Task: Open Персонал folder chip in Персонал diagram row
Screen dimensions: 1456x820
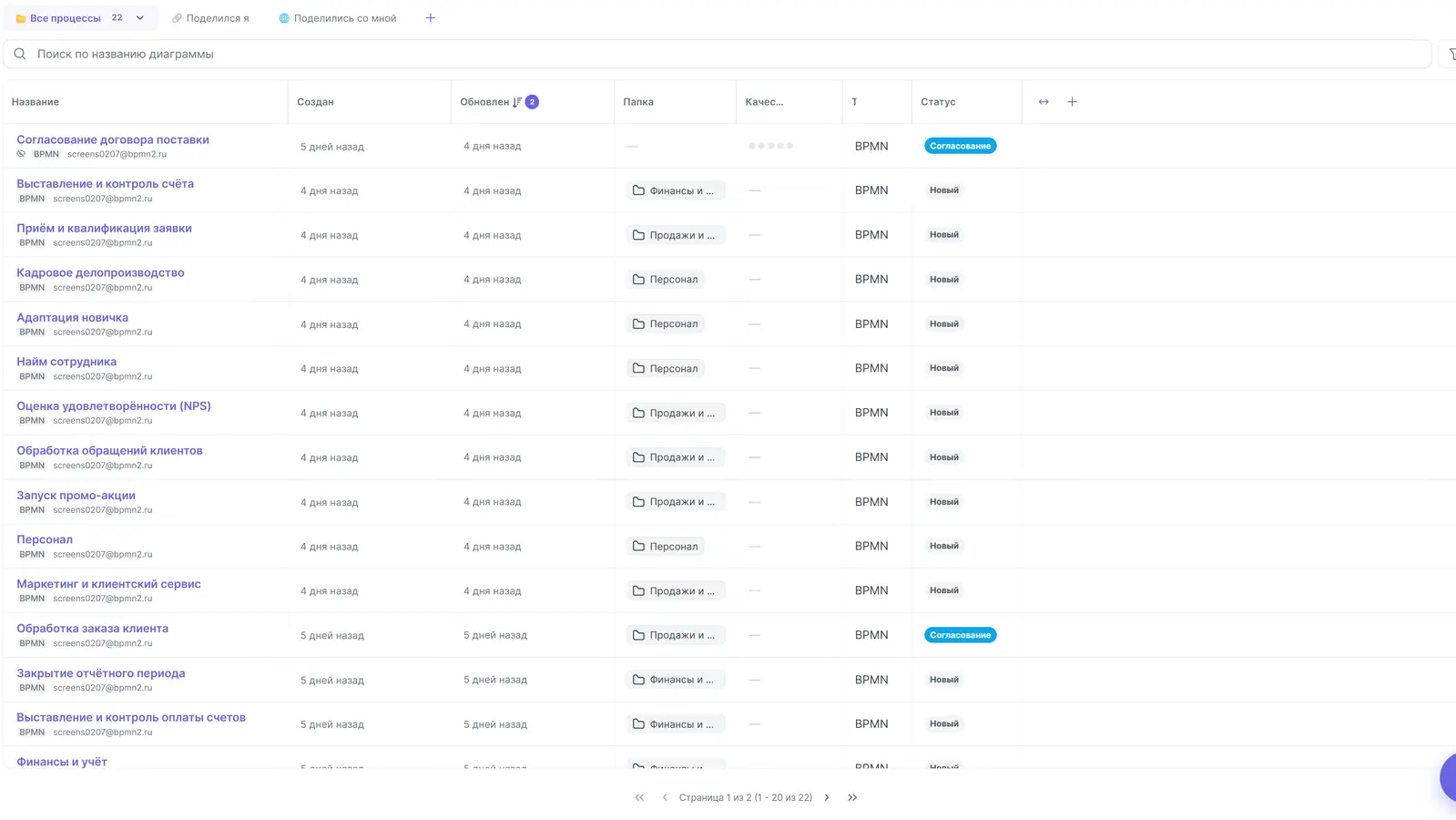Action: [x=666, y=547]
